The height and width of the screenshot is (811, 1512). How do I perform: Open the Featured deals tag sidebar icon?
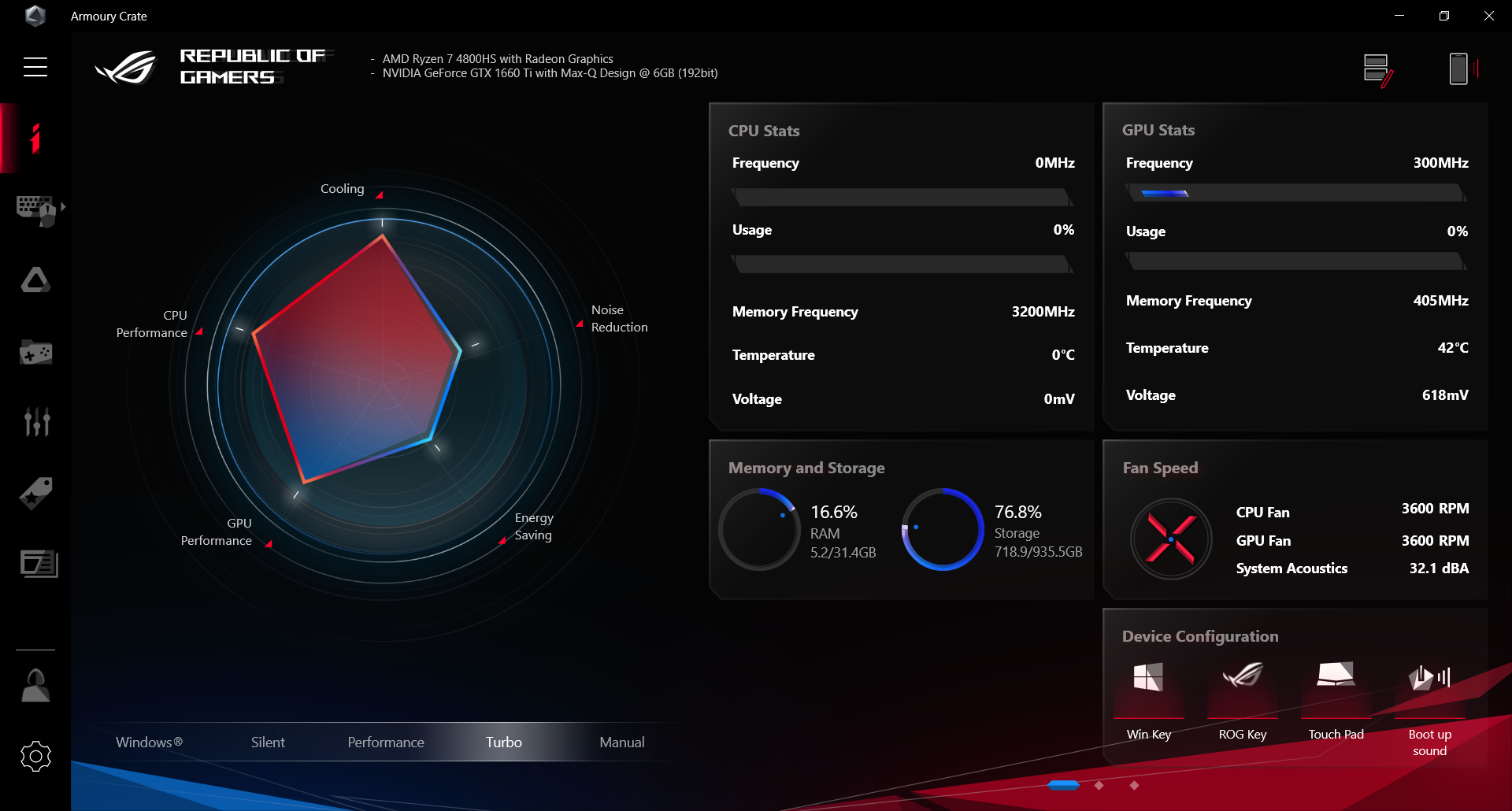[36, 493]
